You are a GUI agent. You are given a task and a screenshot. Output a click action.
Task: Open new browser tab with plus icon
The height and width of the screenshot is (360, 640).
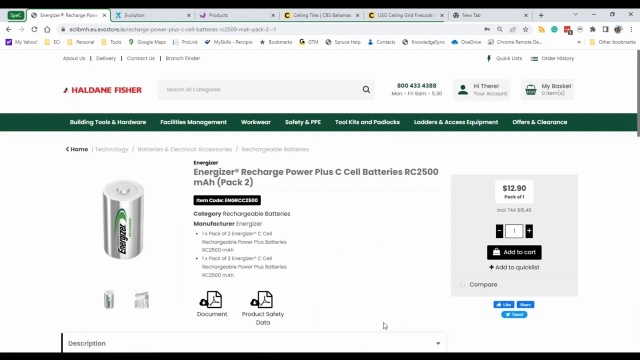click(x=541, y=15)
